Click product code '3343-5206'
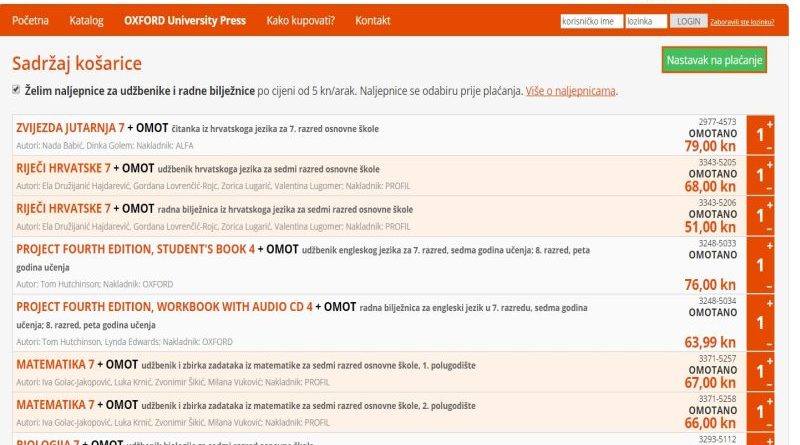800x445 pixels. (717, 203)
